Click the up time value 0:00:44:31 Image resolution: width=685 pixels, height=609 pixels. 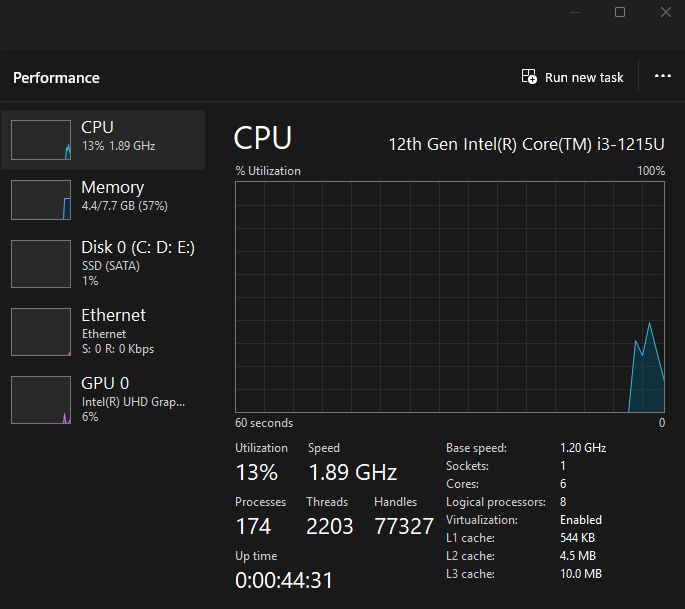[284, 581]
